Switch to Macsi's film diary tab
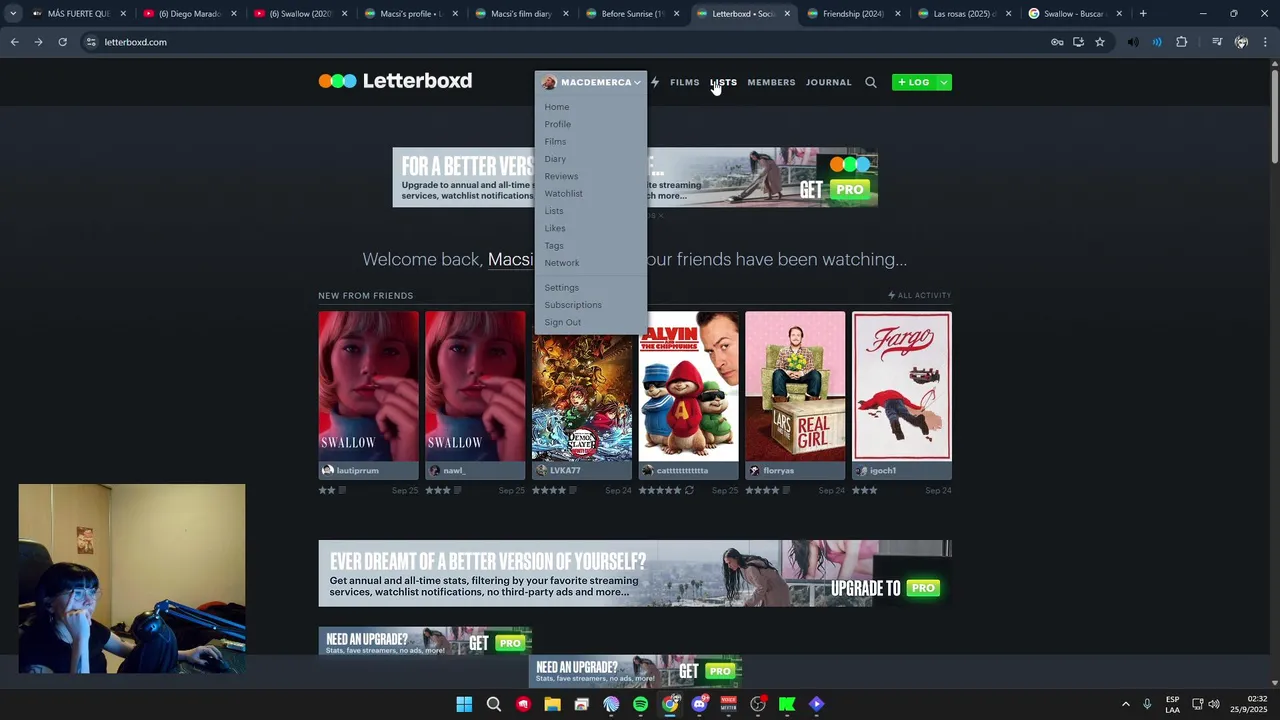This screenshot has height=720, width=1280. point(520,14)
